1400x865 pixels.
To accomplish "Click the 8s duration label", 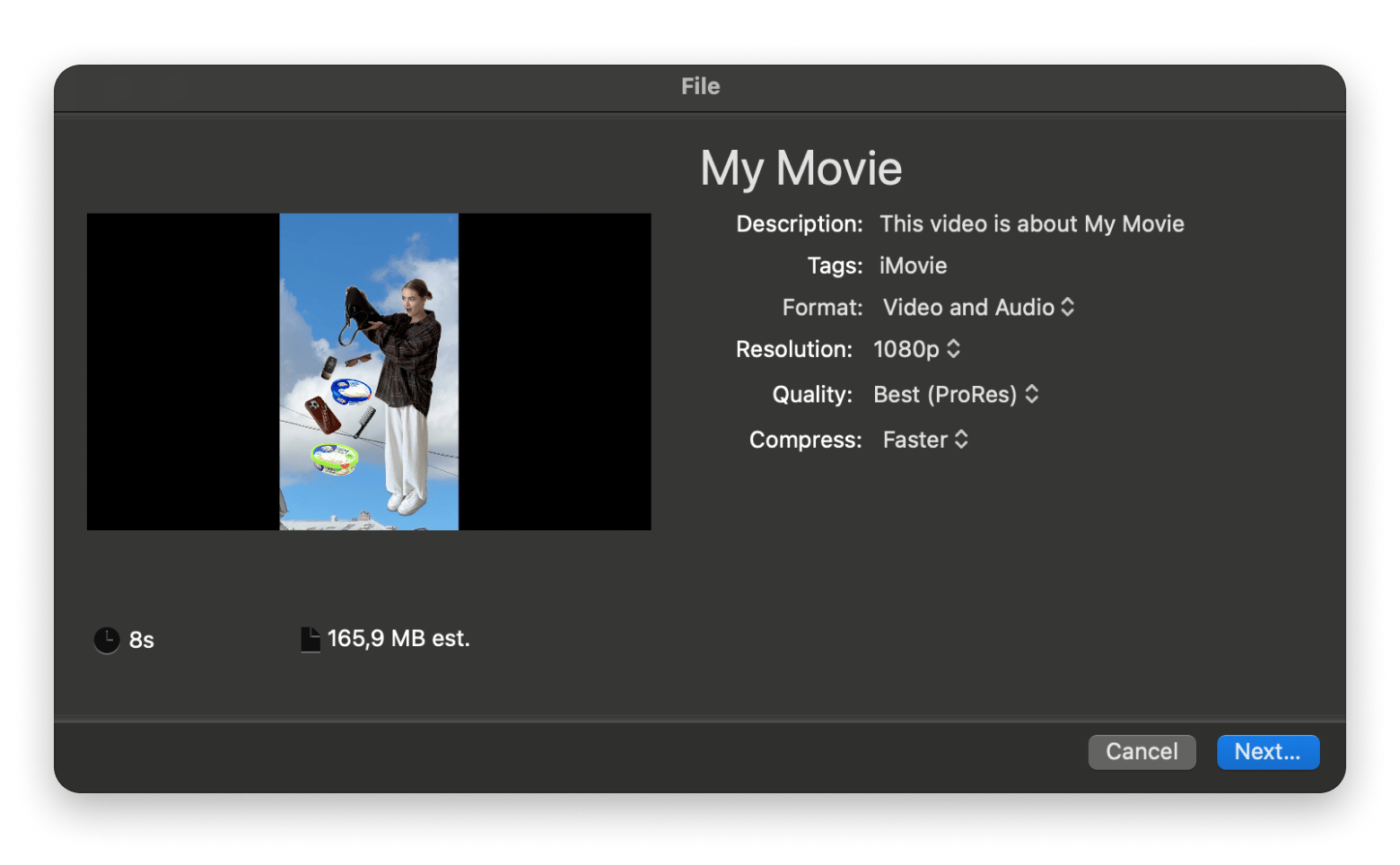I will tap(142, 640).
